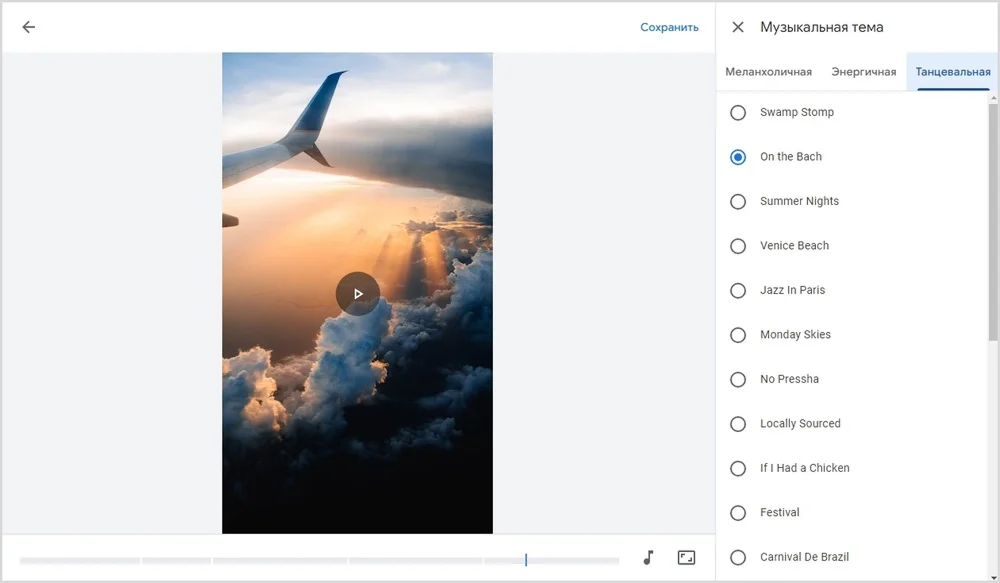Select the Swamp Stomp track
Image resolution: width=1000 pixels, height=583 pixels.
tap(738, 113)
